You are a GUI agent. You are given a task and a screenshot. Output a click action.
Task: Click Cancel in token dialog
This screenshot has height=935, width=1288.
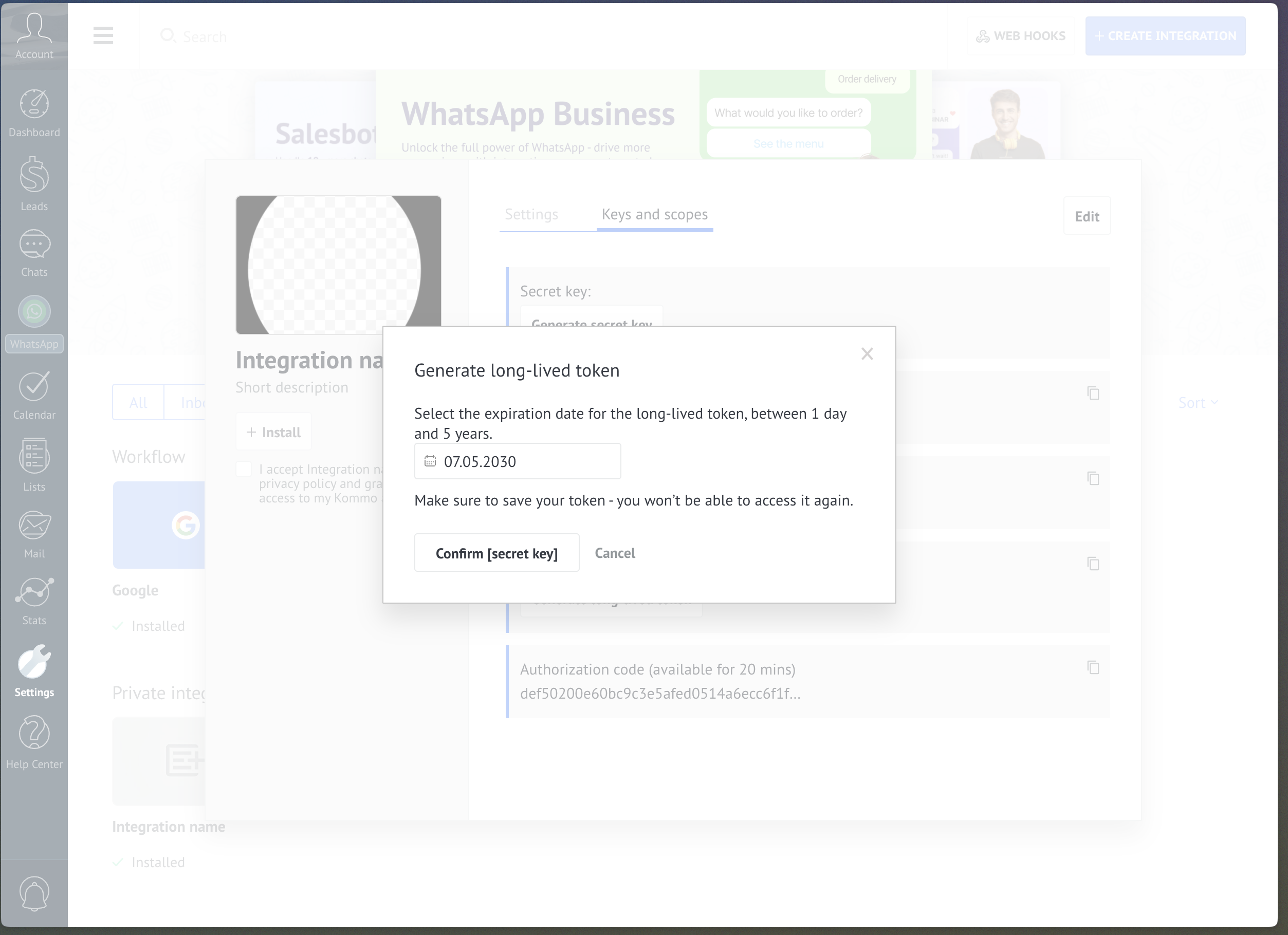(x=615, y=553)
